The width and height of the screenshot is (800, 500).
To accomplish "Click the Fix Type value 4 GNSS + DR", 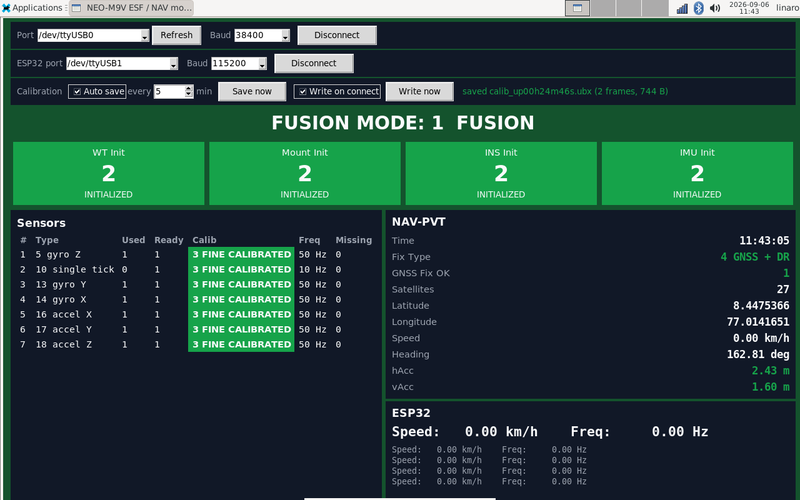I will point(755,257).
